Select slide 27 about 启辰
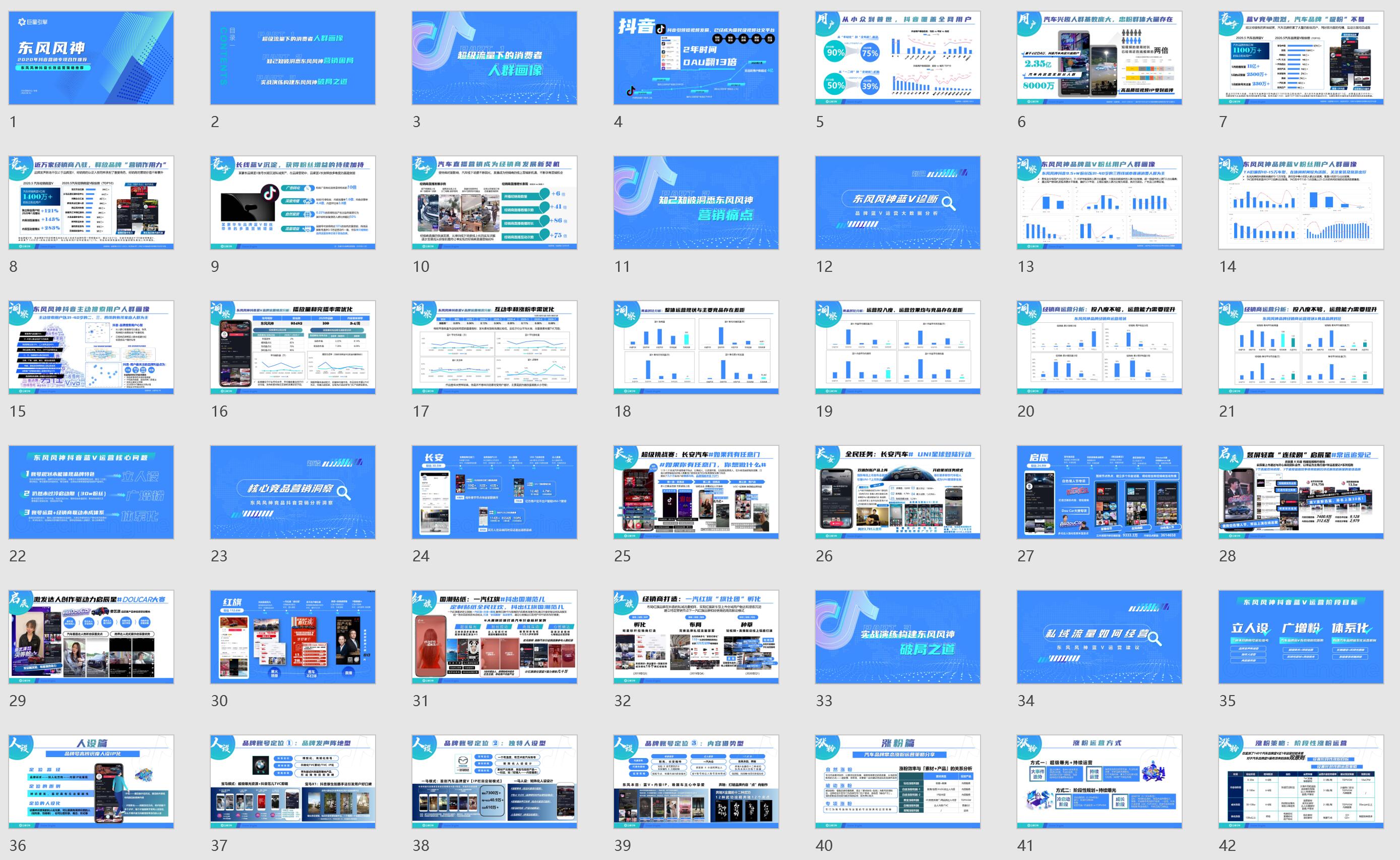1400x860 pixels. click(x=1100, y=492)
